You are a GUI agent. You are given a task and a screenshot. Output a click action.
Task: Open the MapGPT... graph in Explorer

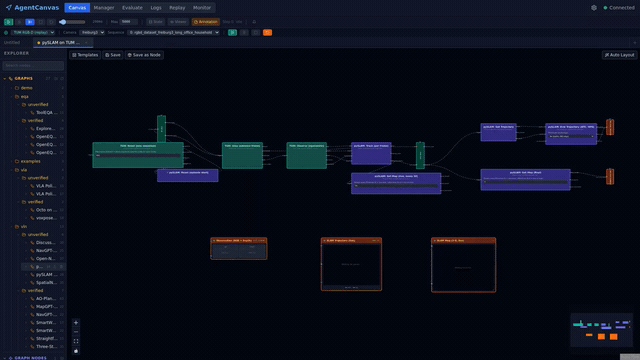[x=46, y=307]
